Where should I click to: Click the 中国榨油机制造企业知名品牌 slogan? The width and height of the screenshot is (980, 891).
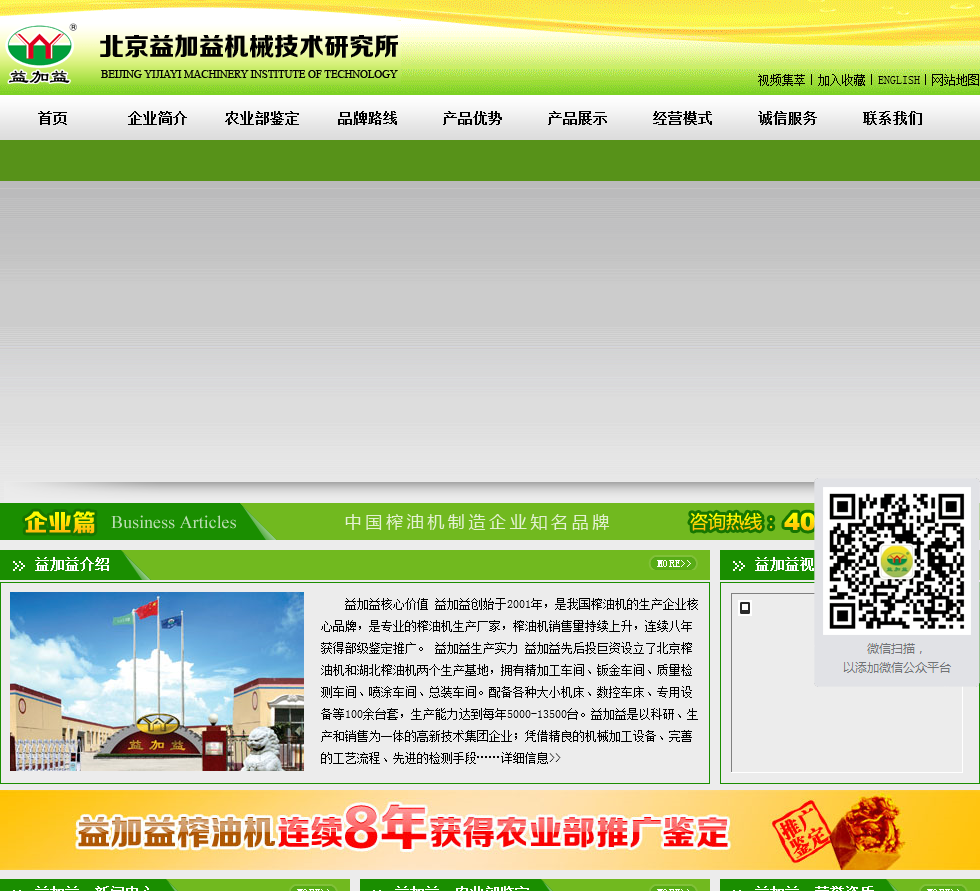coord(477,522)
